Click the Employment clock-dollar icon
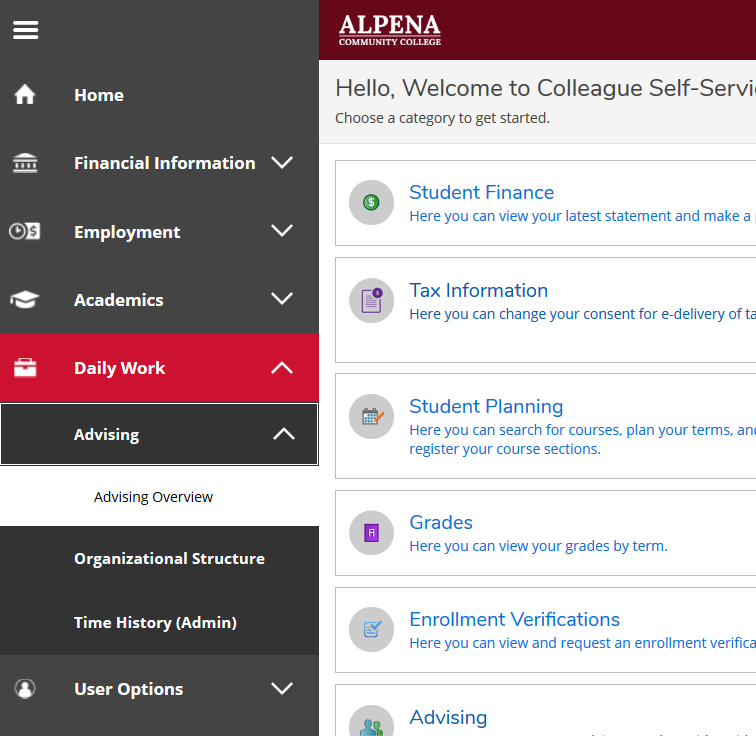Image resolution: width=756 pixels, height=736 pixels. click(x=25, y=231)
